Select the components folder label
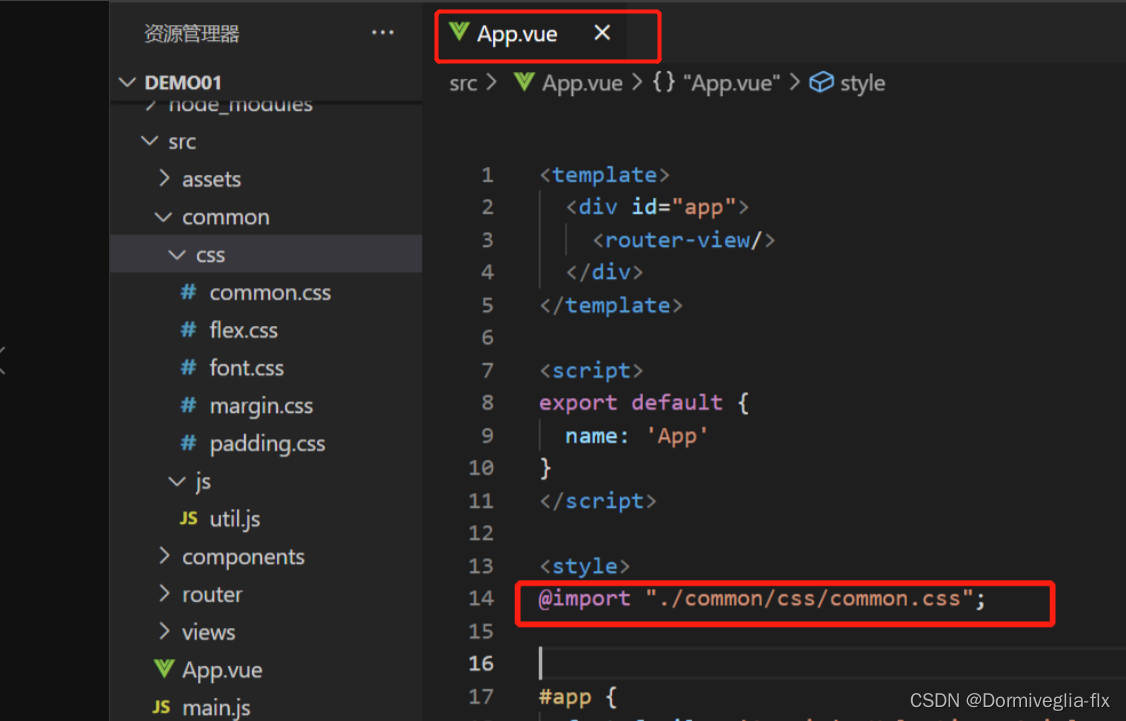 [243, 557]
